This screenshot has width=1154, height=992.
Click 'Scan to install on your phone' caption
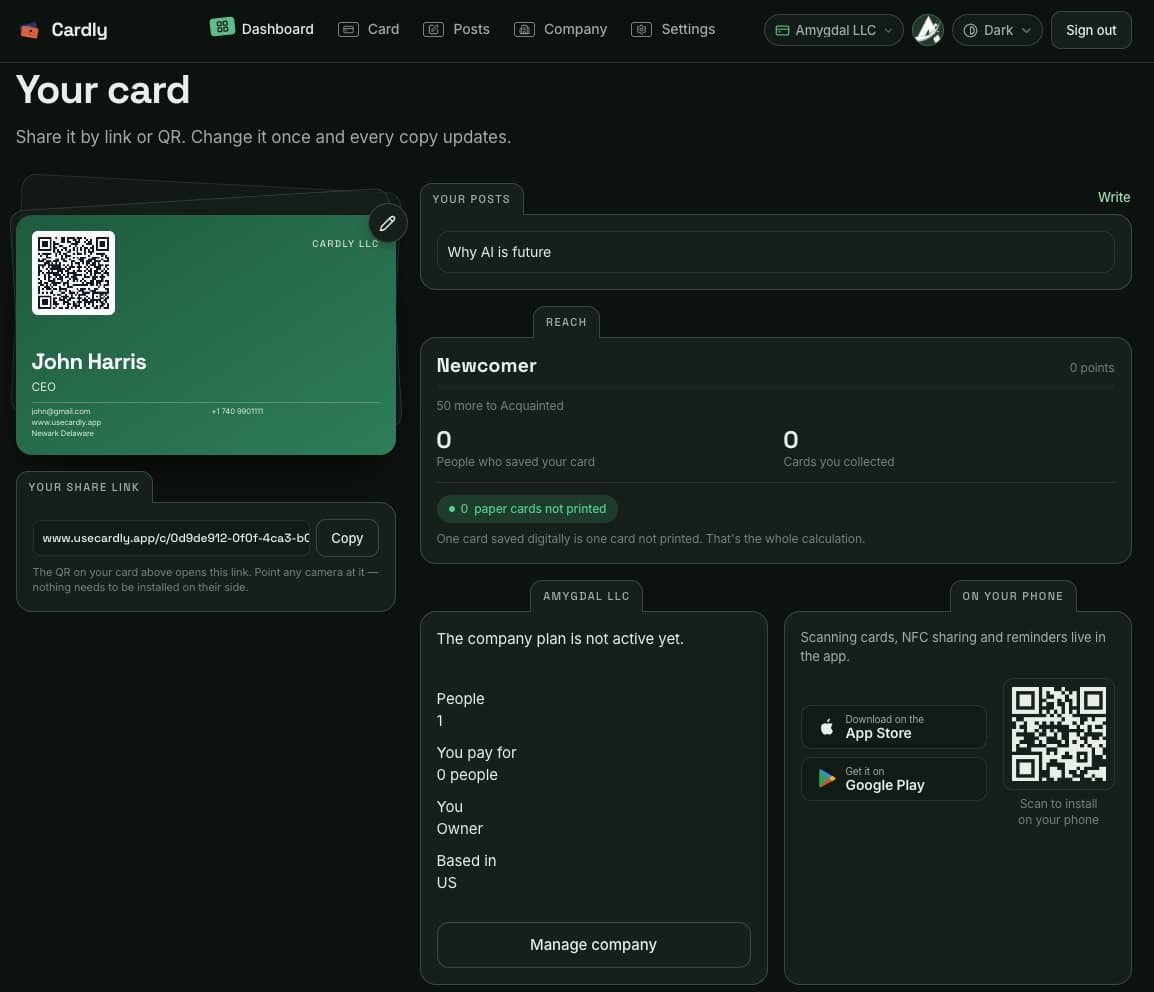(1058, 812)
